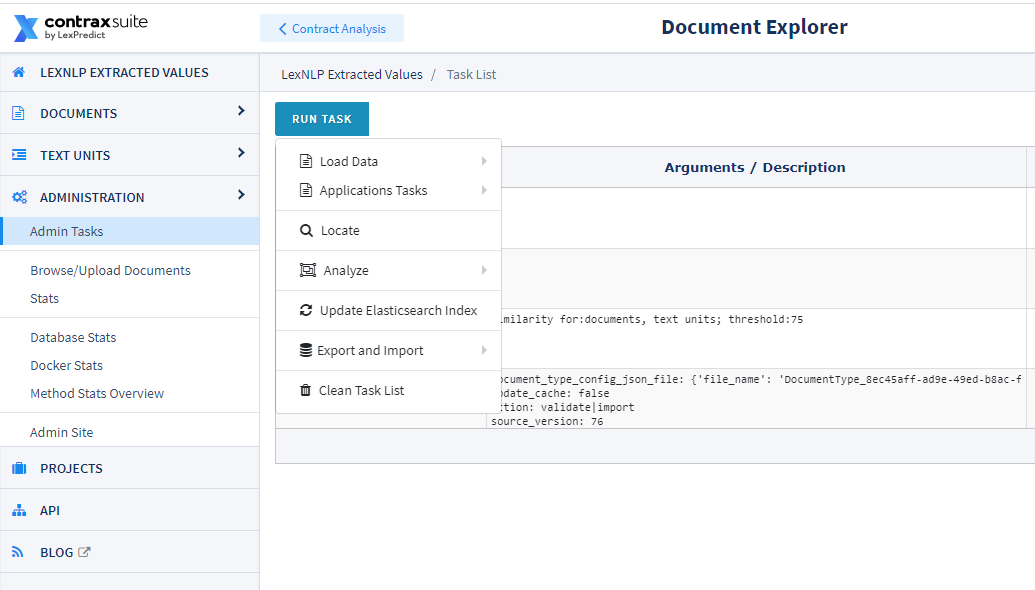Click the Documents file icon in sidebar
The image size is (1035, 590).
(18, 114)
